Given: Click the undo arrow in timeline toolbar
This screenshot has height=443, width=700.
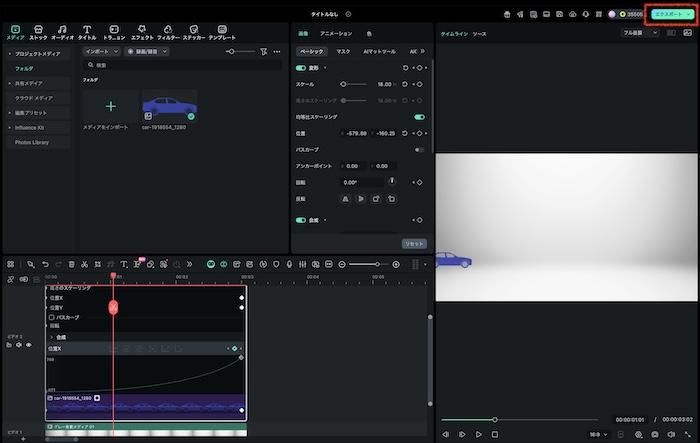Looking at the screenshot, I should (46, 264).
